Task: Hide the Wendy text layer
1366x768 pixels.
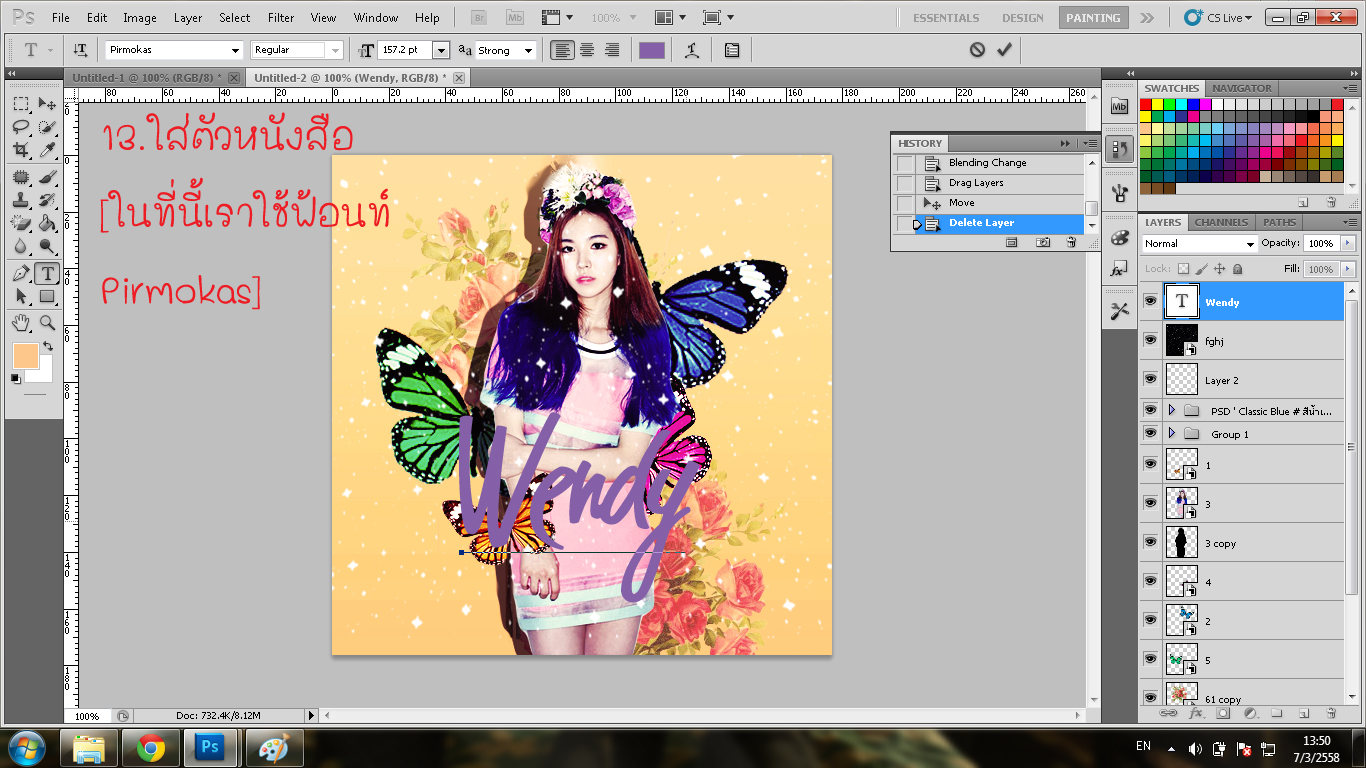Action: tap(1150, 301)
